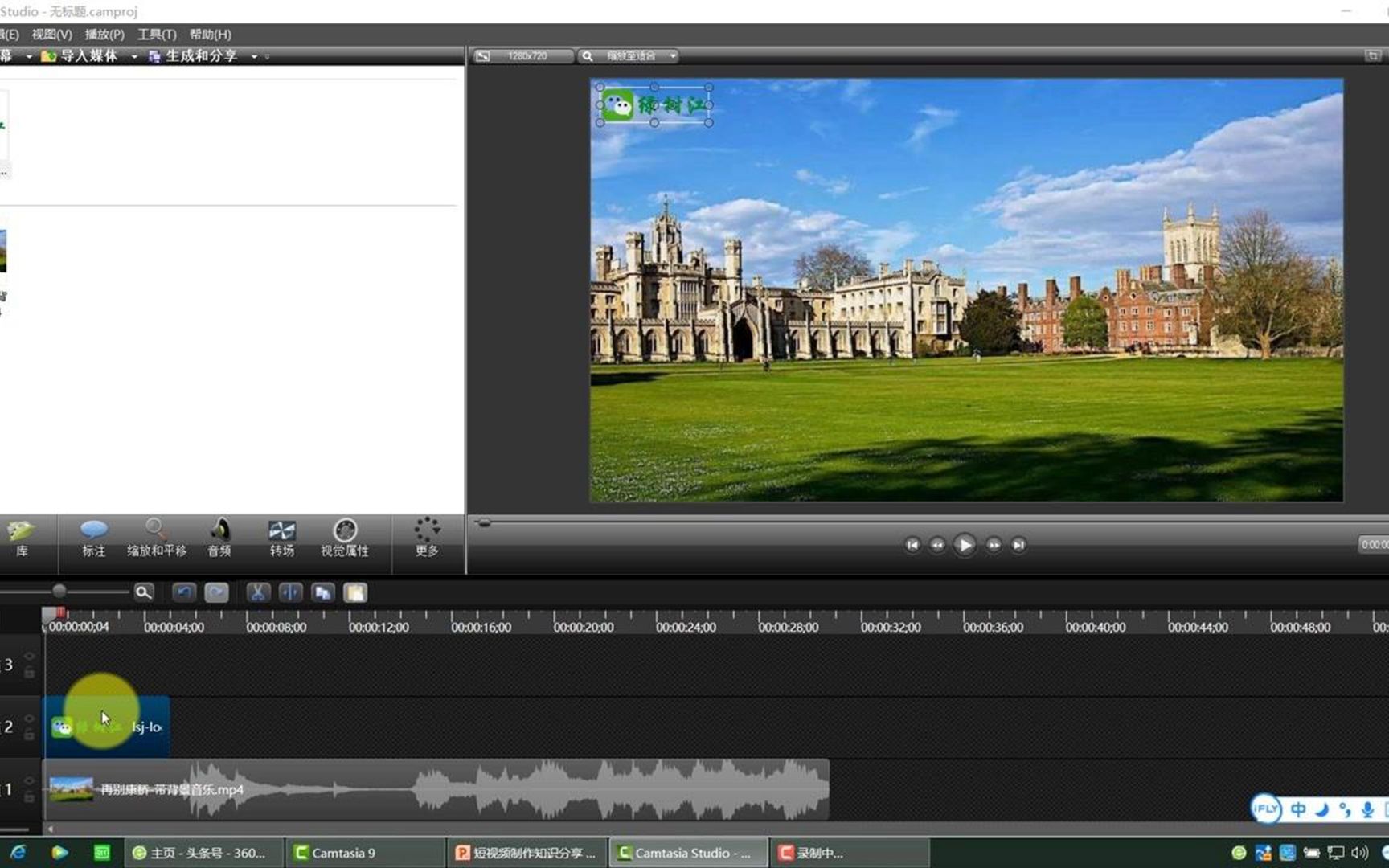Open the View (视图) menu

coord(51,35)
